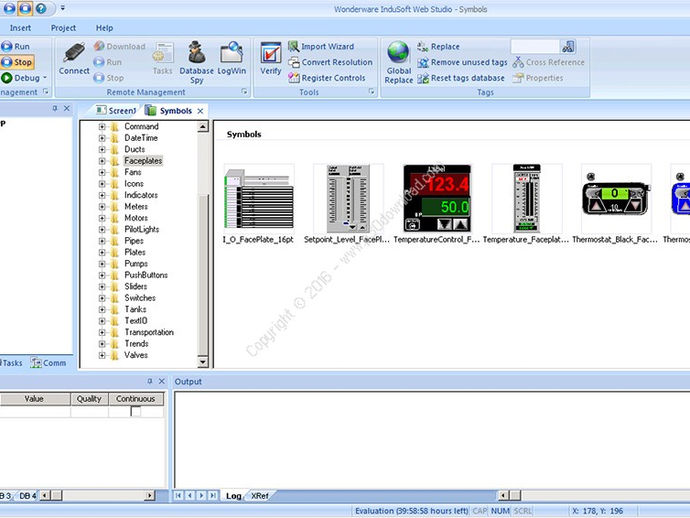Open Remote Management dialog launcher
This screenshot has width=690, height=518.
click(244, 92)
